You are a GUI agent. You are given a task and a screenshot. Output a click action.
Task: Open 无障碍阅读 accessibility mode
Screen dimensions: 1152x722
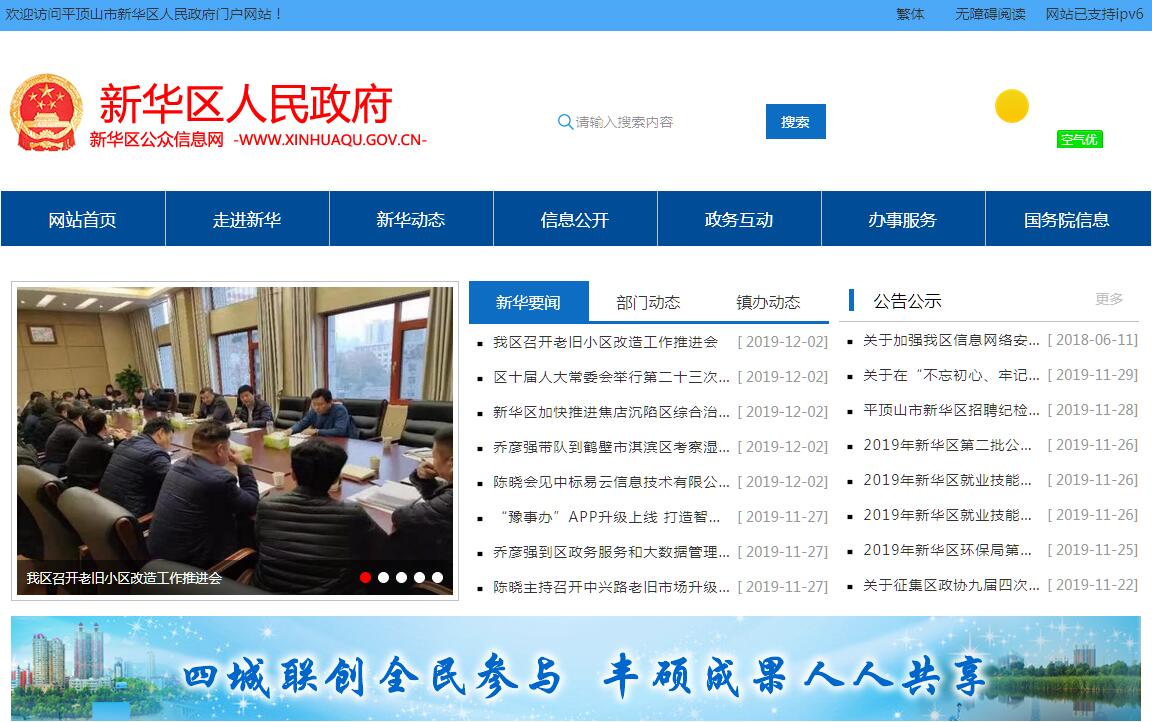click(990, 14)
